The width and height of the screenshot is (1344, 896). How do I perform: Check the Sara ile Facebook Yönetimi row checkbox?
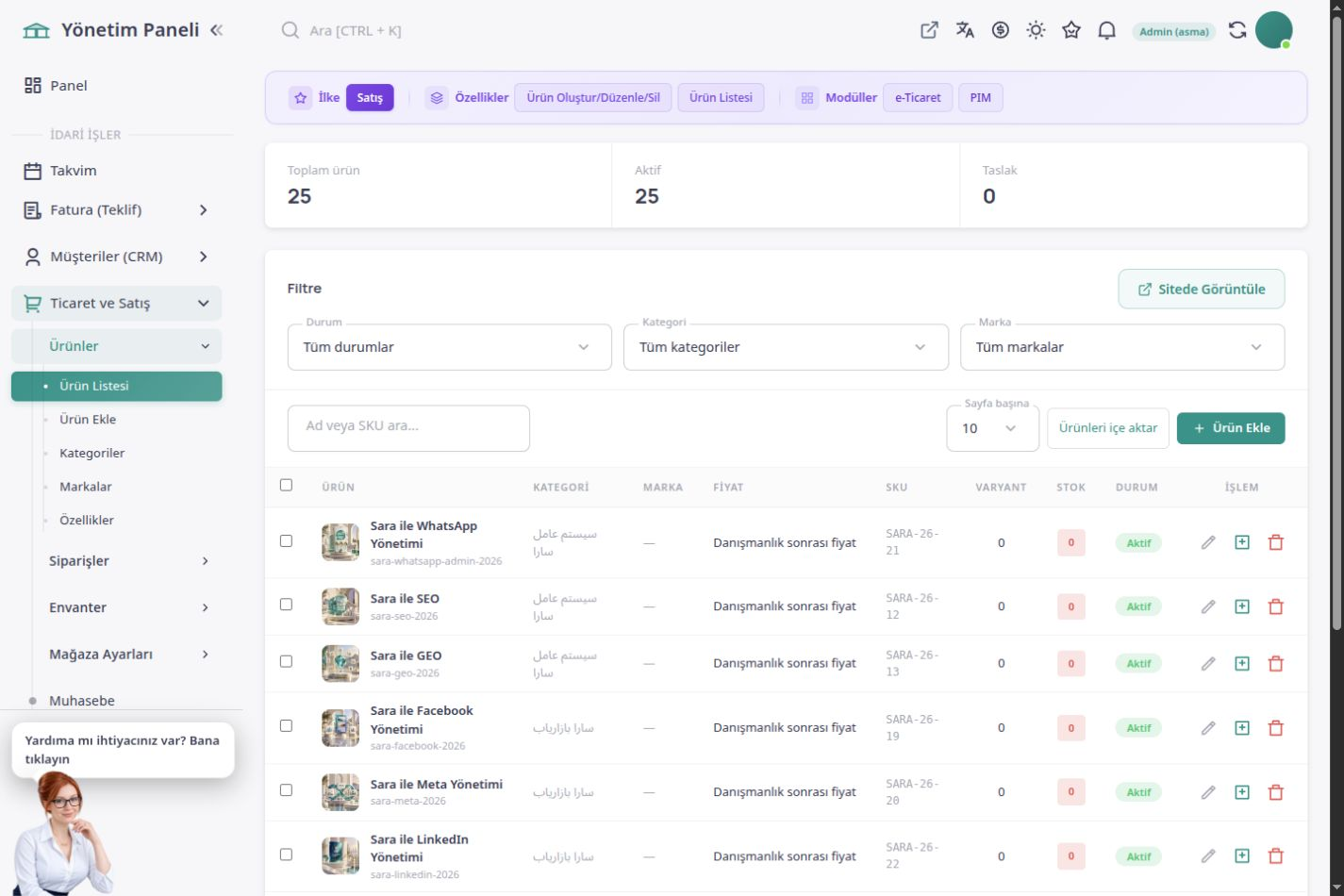click(287, 726)
